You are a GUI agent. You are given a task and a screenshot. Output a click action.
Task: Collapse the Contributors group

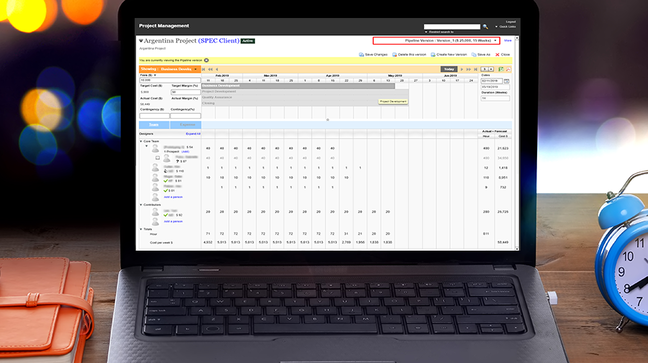coord(141,205)
